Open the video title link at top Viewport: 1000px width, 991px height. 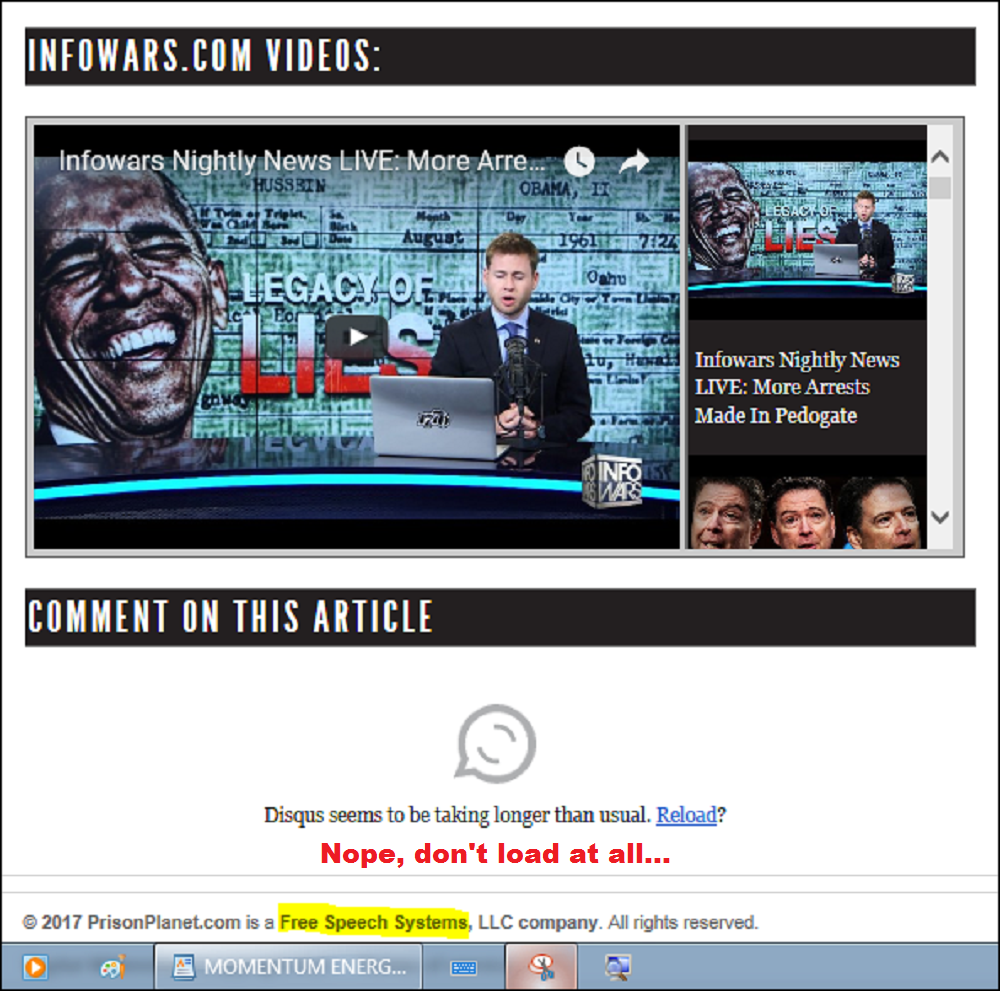tap(302, 161)
